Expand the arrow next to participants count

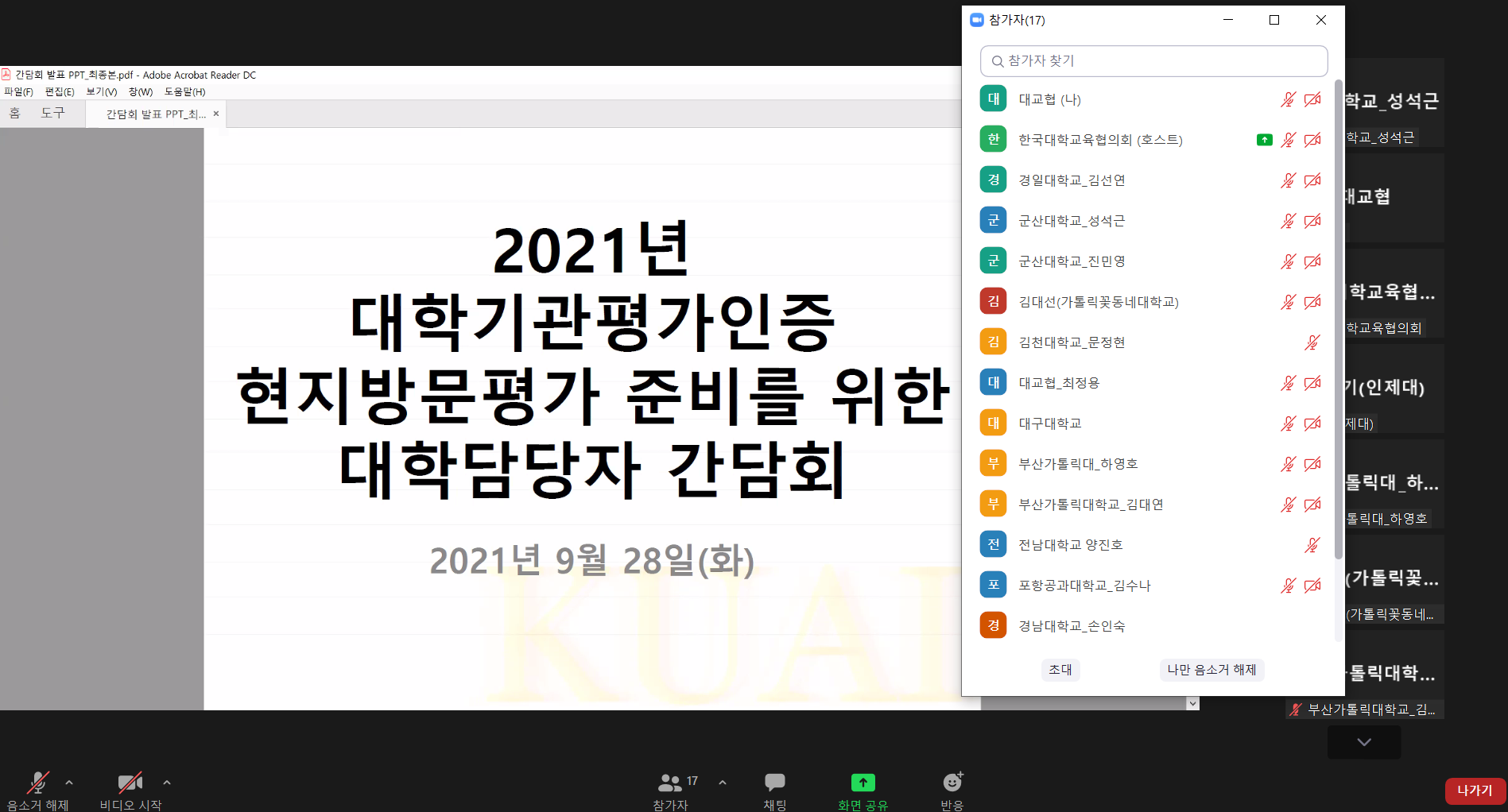pos(723,783)
